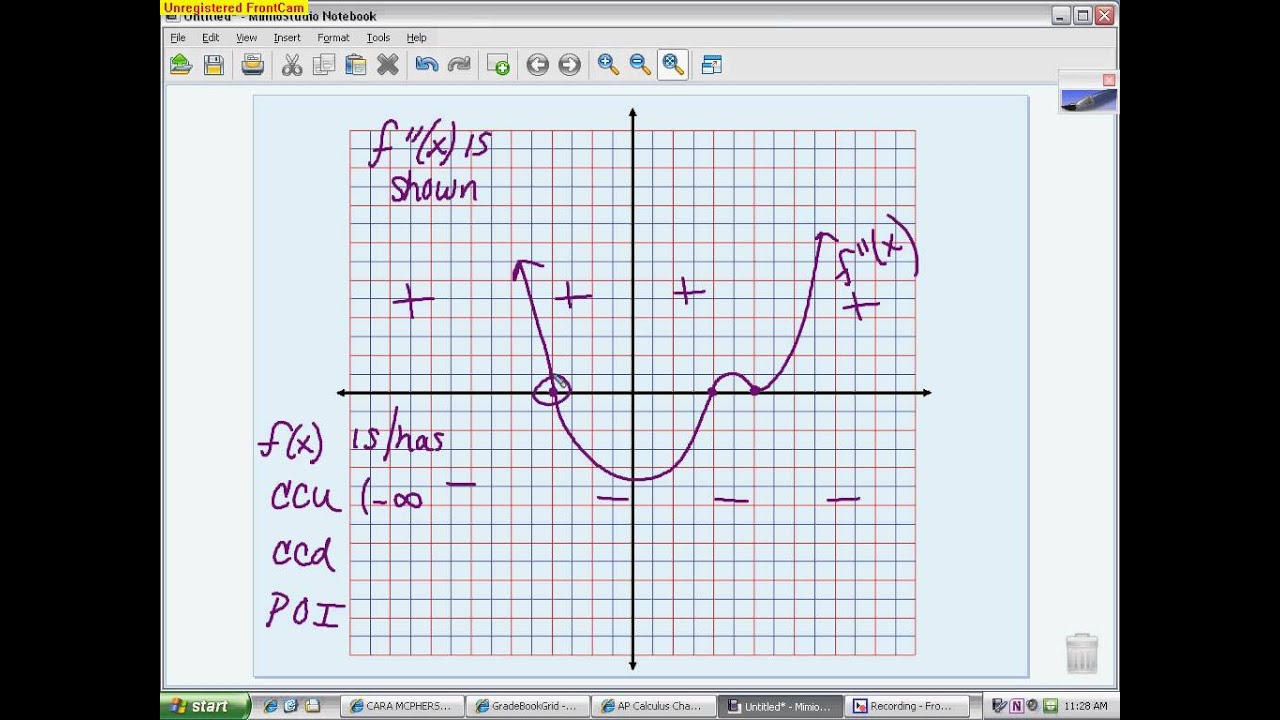Image resolution: width=1280 pixels, height=720 pixels.
Task: Open the Insert menu
Action: point(287,38)
